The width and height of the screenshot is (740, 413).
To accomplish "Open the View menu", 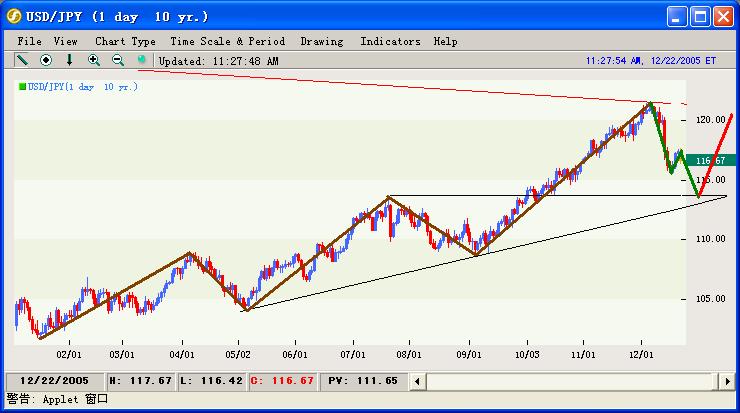I will point(65,42).
